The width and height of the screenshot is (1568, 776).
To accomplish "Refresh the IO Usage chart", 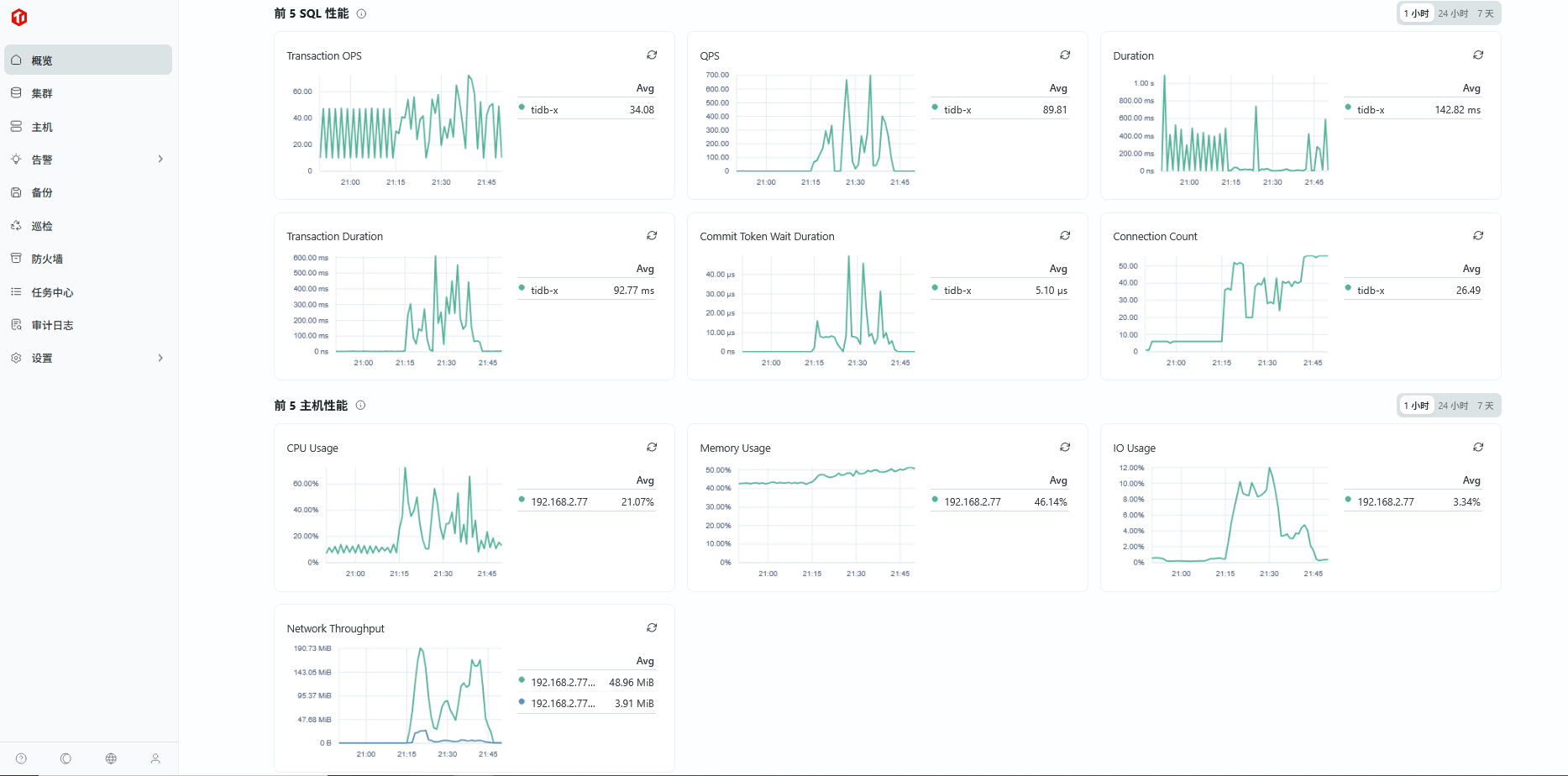I will [1478, 448].
